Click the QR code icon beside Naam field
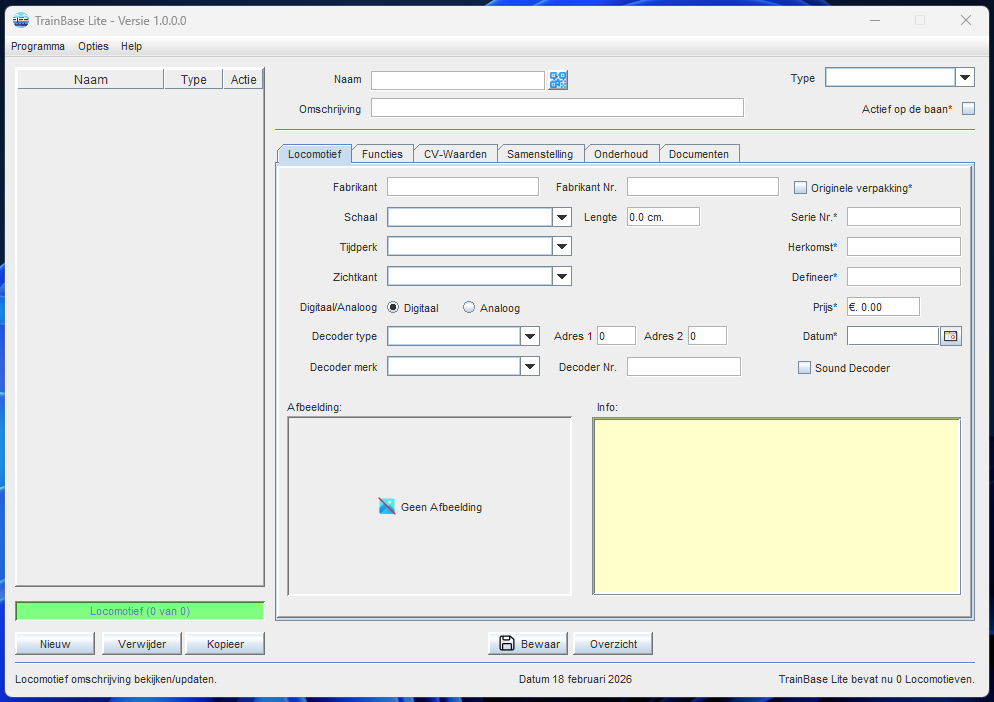This screenshot has height=702, width=994. click(558, 81)
